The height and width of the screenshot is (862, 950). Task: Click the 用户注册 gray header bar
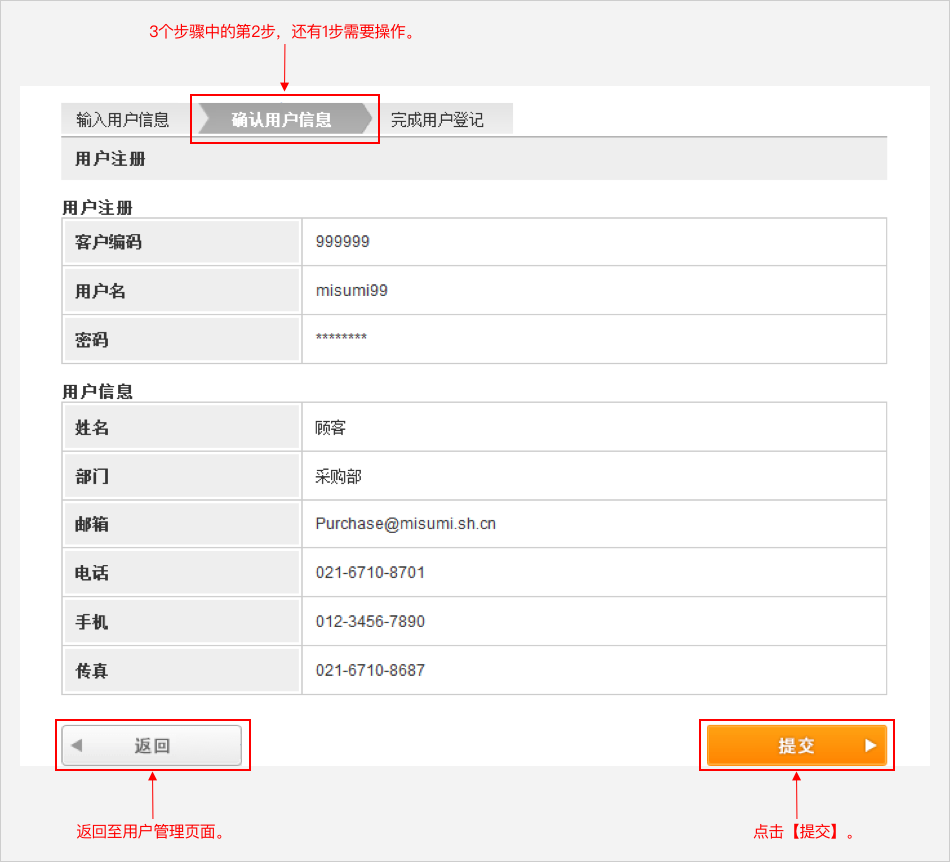tap(474, 160)
